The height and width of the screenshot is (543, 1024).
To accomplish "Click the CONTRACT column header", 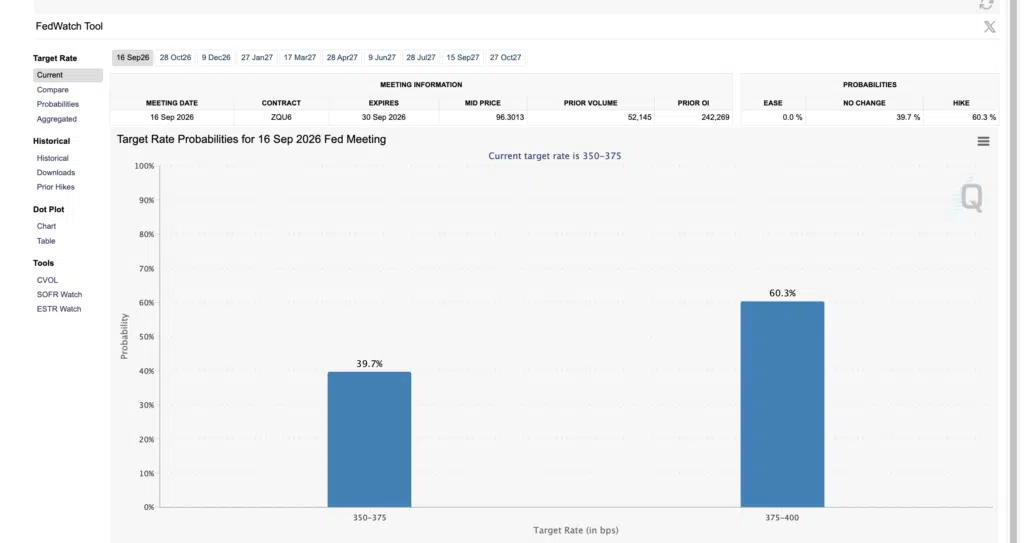I will coord(281,103).
